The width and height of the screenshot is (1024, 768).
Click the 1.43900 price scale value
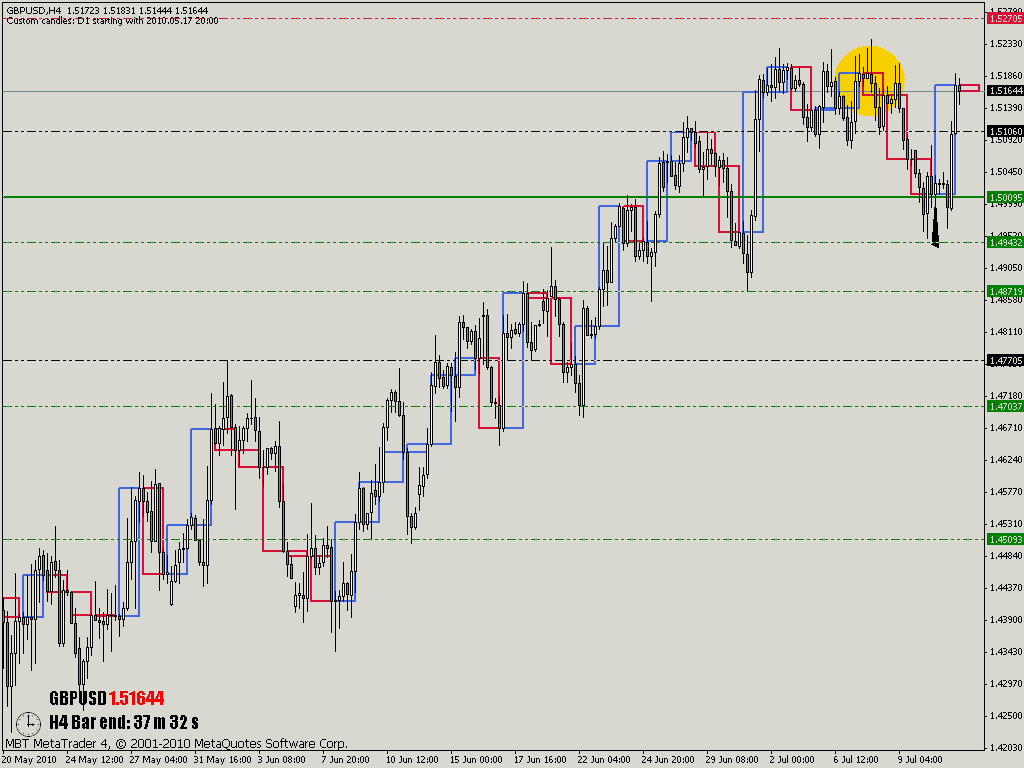point(1006,620)
